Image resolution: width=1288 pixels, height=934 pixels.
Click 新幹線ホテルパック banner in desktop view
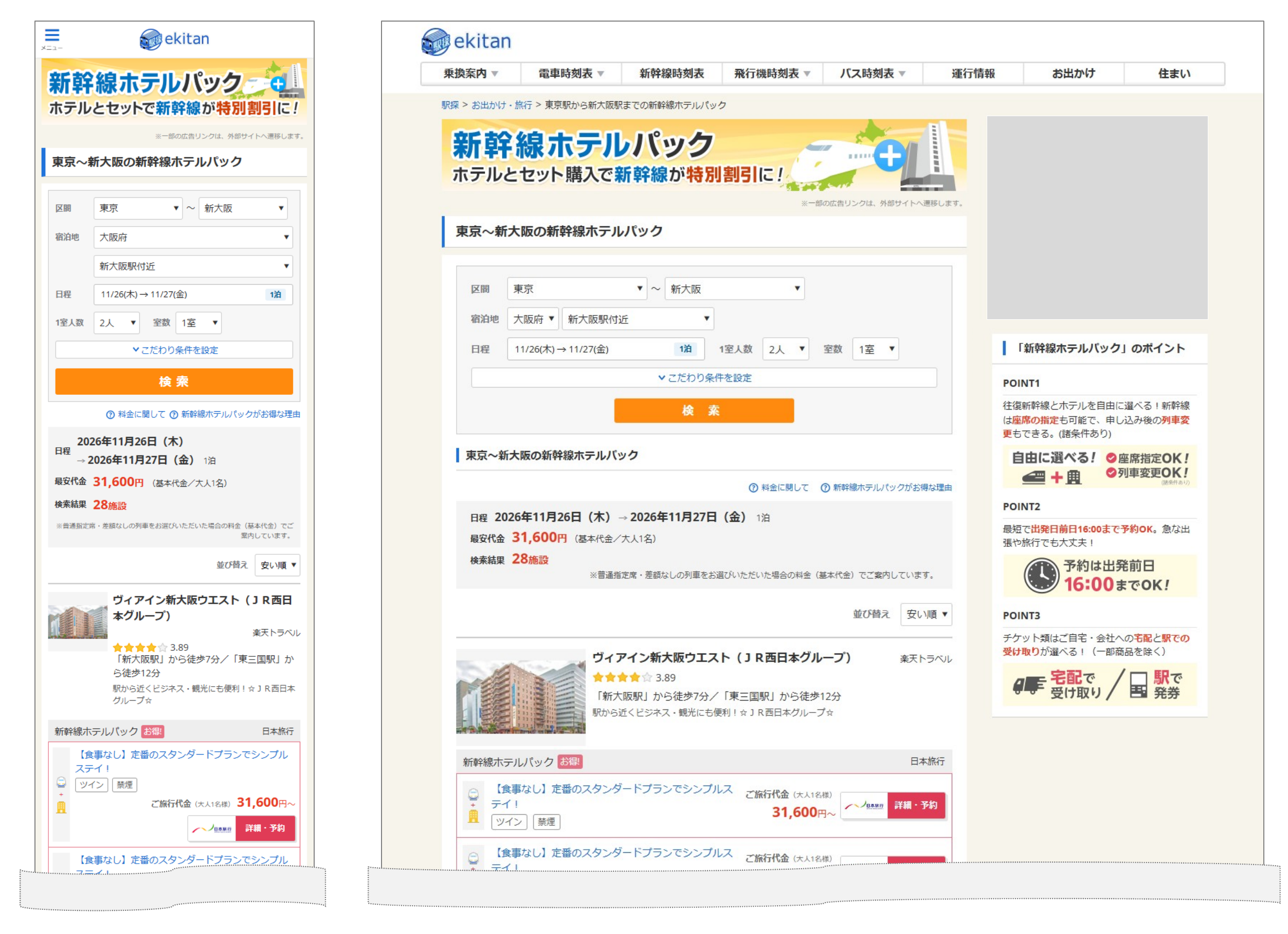pos(703,155)
